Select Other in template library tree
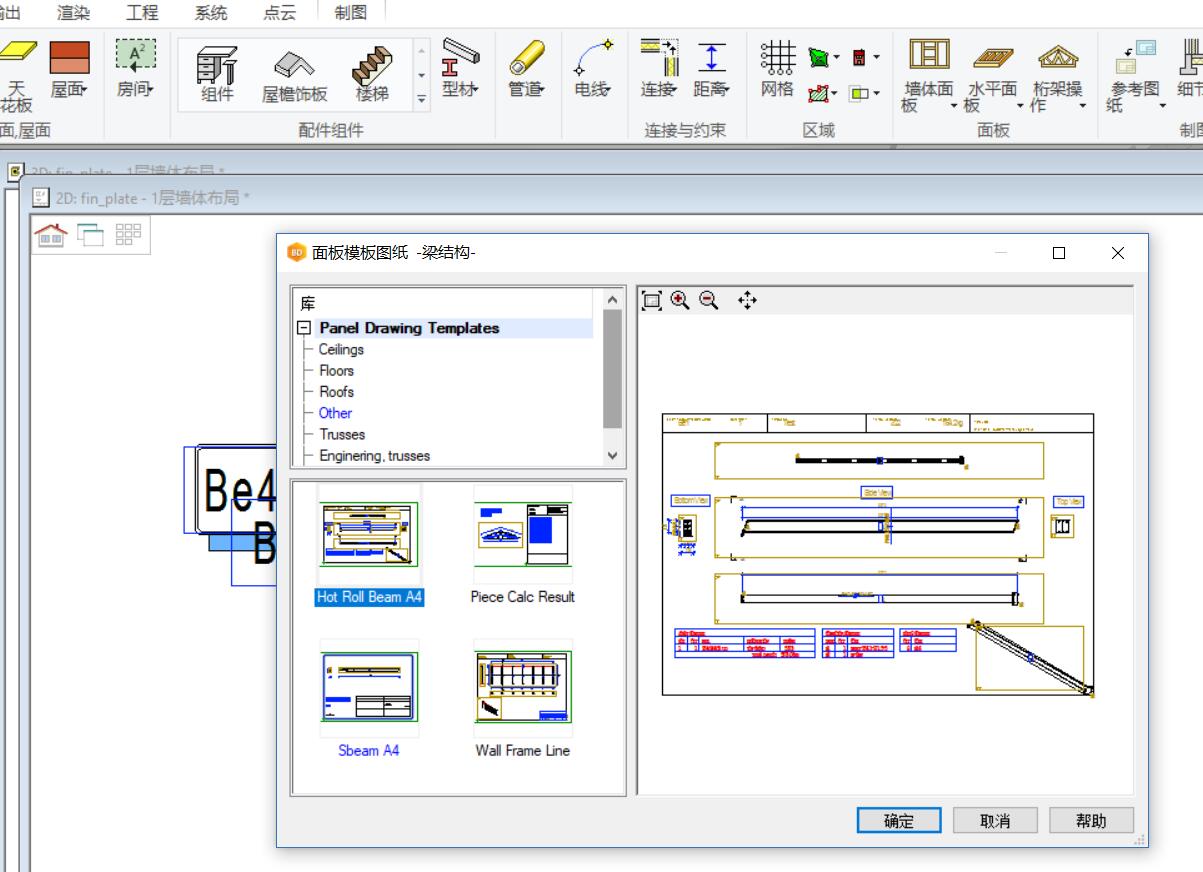Image resolution: width=1203 pixels, height=872 pixels. pos(335,412)
